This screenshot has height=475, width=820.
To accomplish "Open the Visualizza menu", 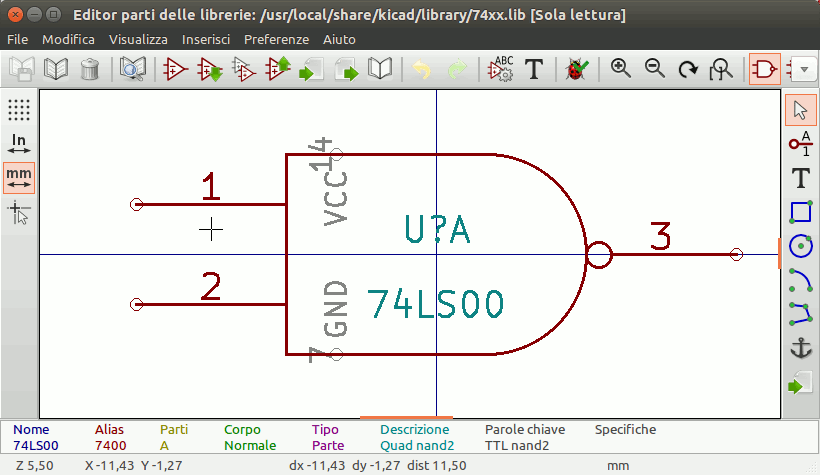I will click(138, 40).
